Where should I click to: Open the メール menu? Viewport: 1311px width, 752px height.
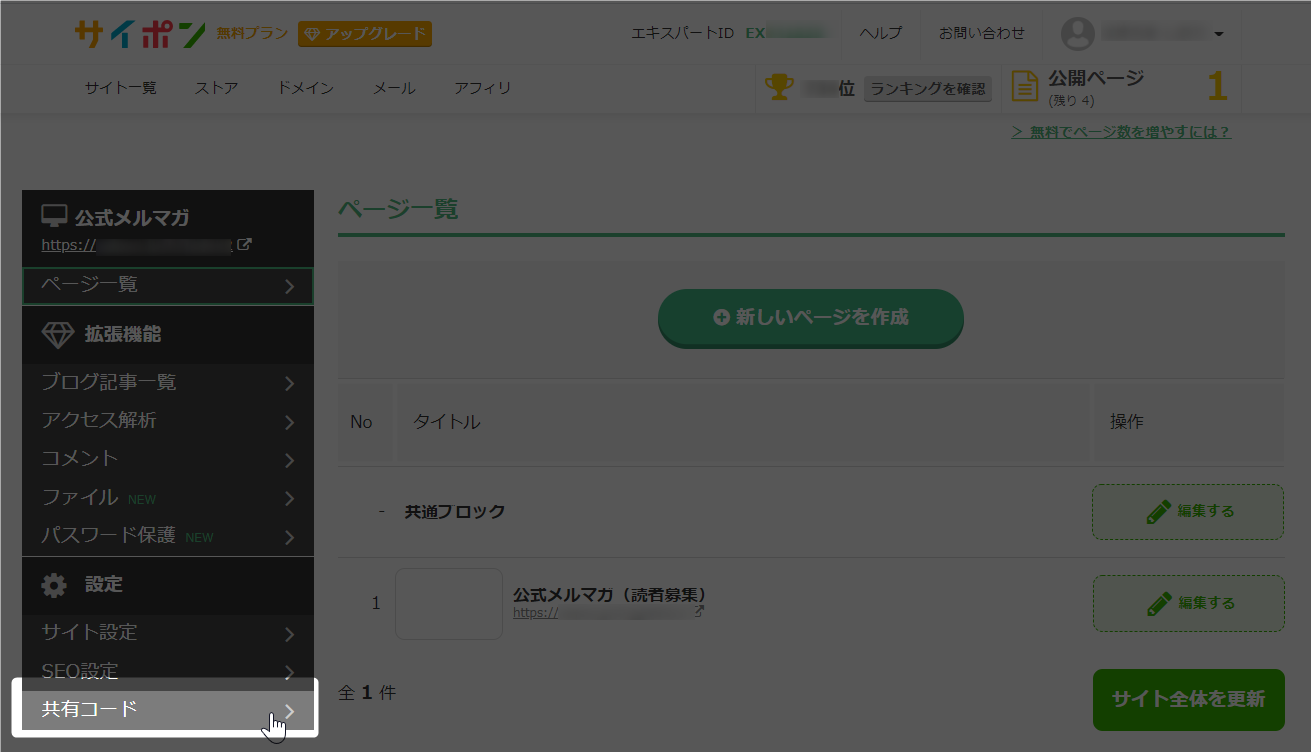point(394,88)
